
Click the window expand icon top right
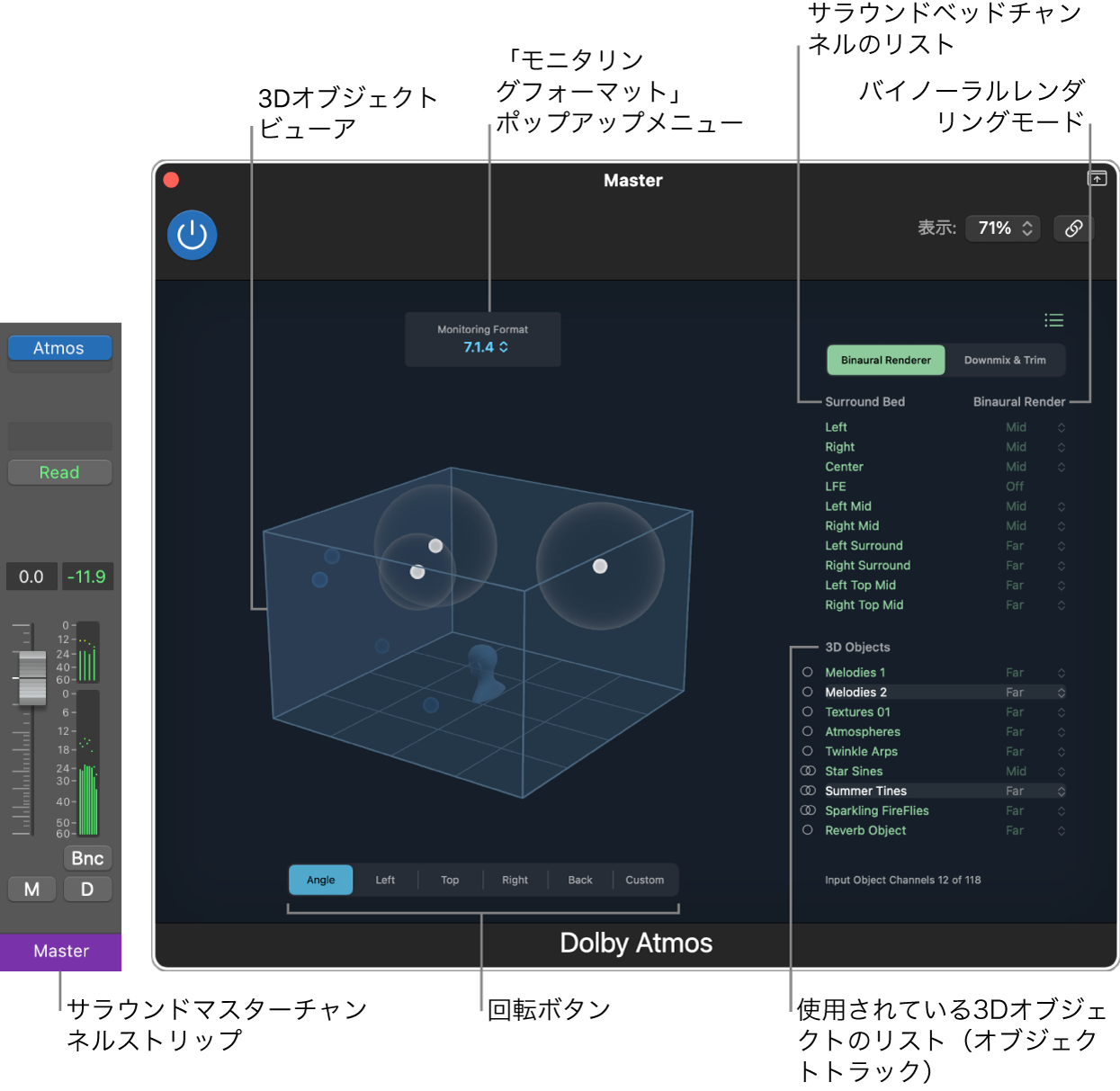click(x=1098, y=178)
